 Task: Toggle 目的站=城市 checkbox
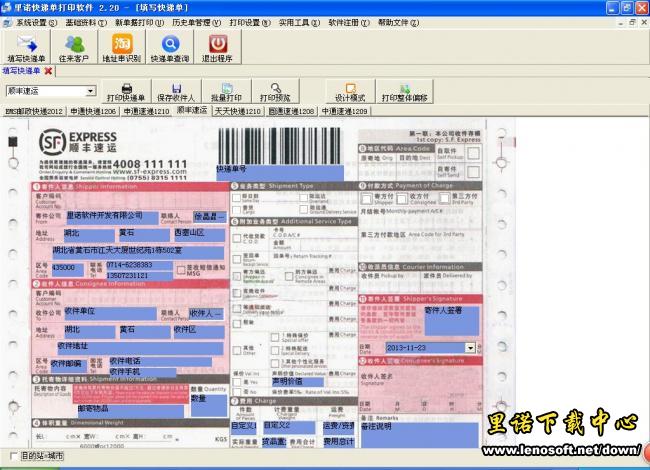coord(13,456)
